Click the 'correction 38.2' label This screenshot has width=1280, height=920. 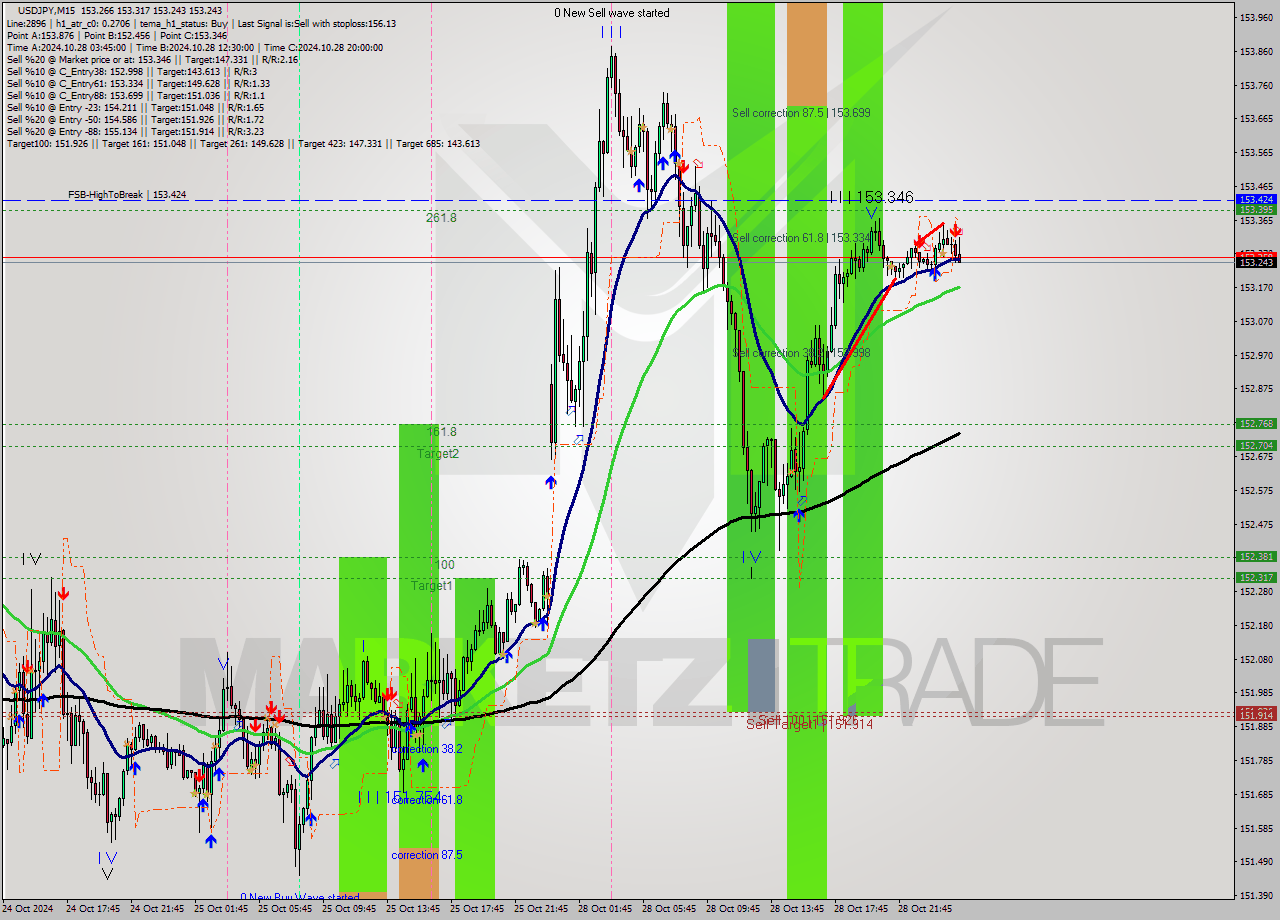426,749
